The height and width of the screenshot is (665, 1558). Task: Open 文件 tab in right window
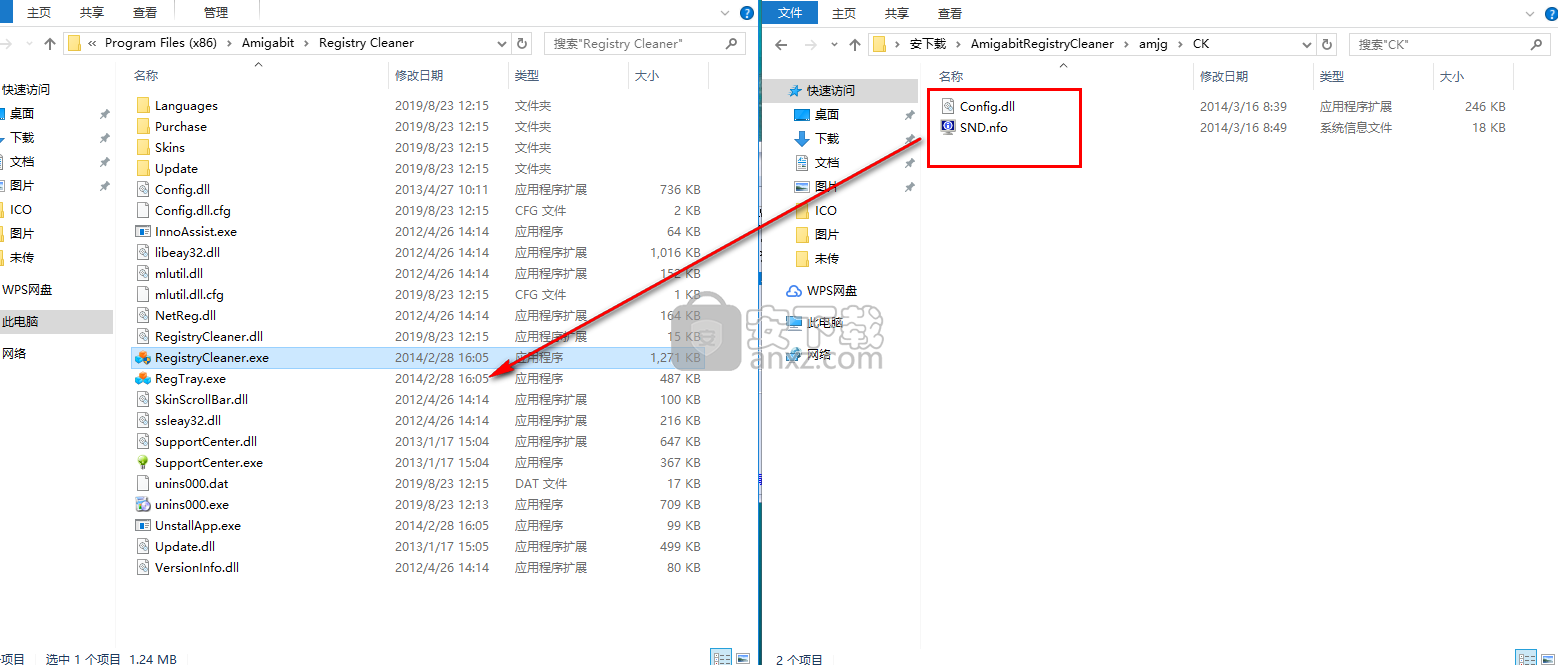coord(790,13)
